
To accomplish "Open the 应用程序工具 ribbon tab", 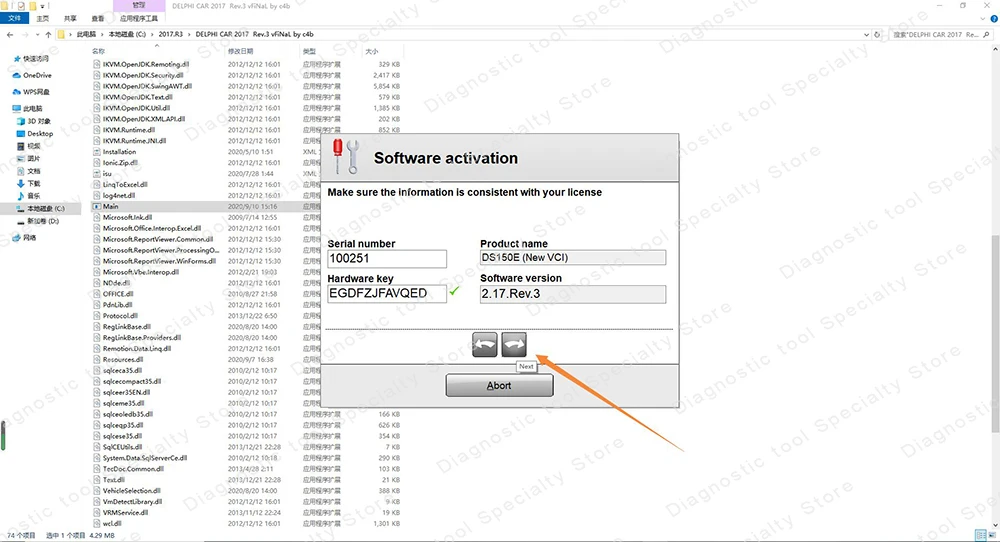I will (138, 18).
